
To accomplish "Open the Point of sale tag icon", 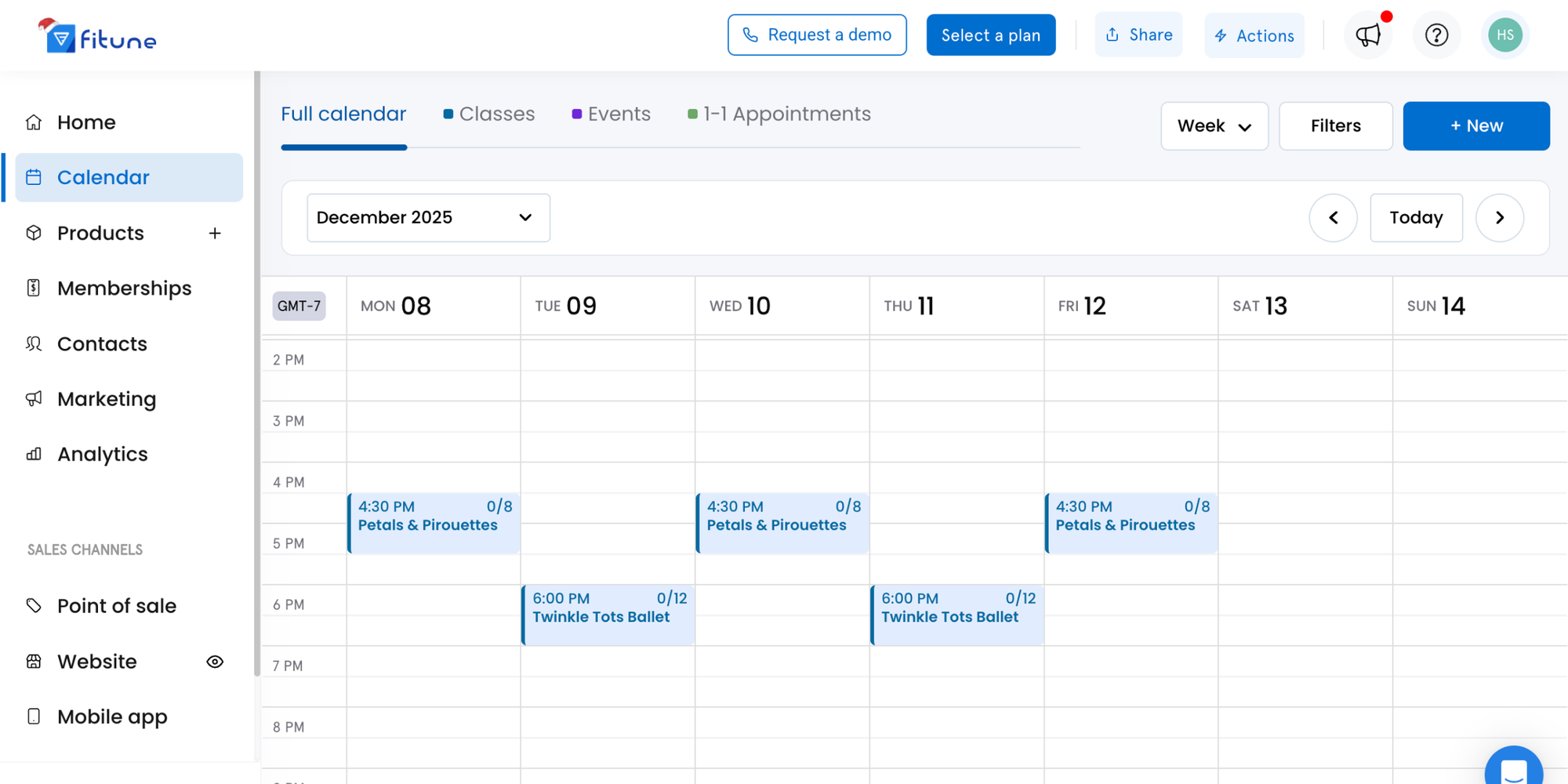I will (33, 605).
